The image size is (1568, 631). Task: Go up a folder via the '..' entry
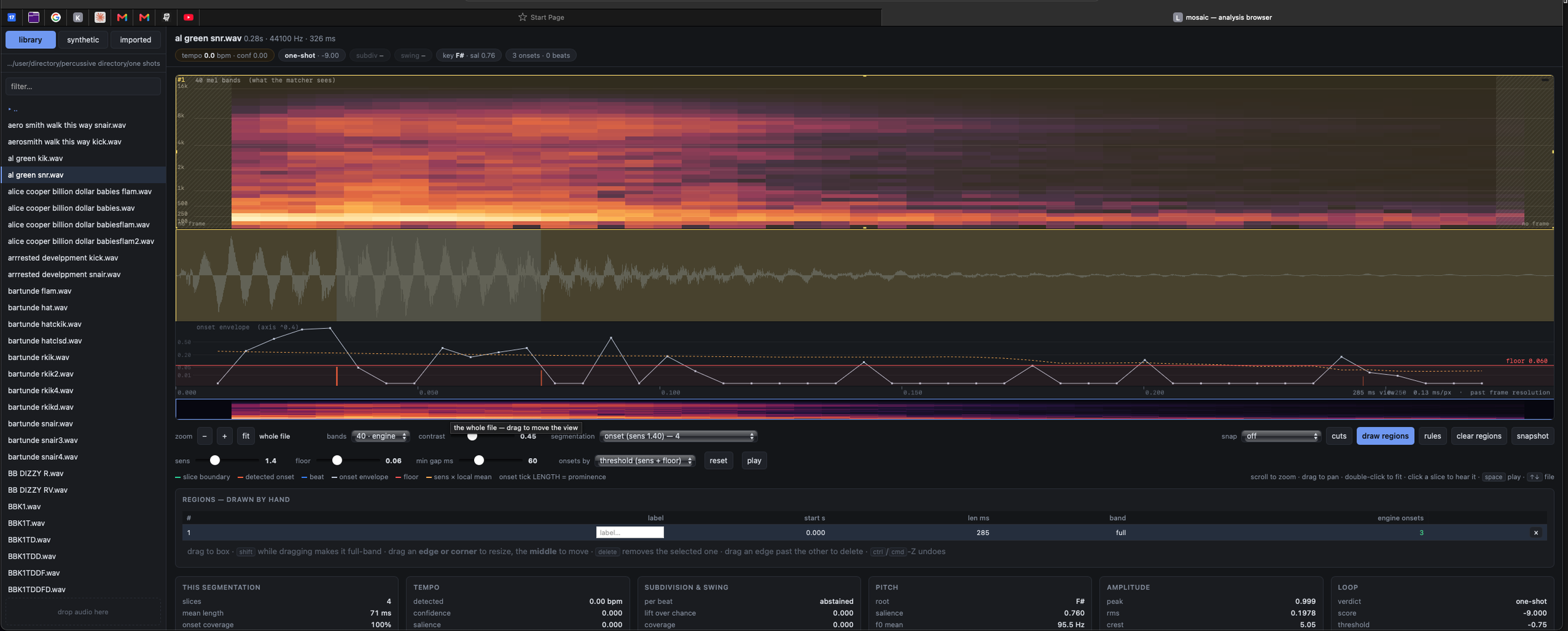tap(13, 109)
